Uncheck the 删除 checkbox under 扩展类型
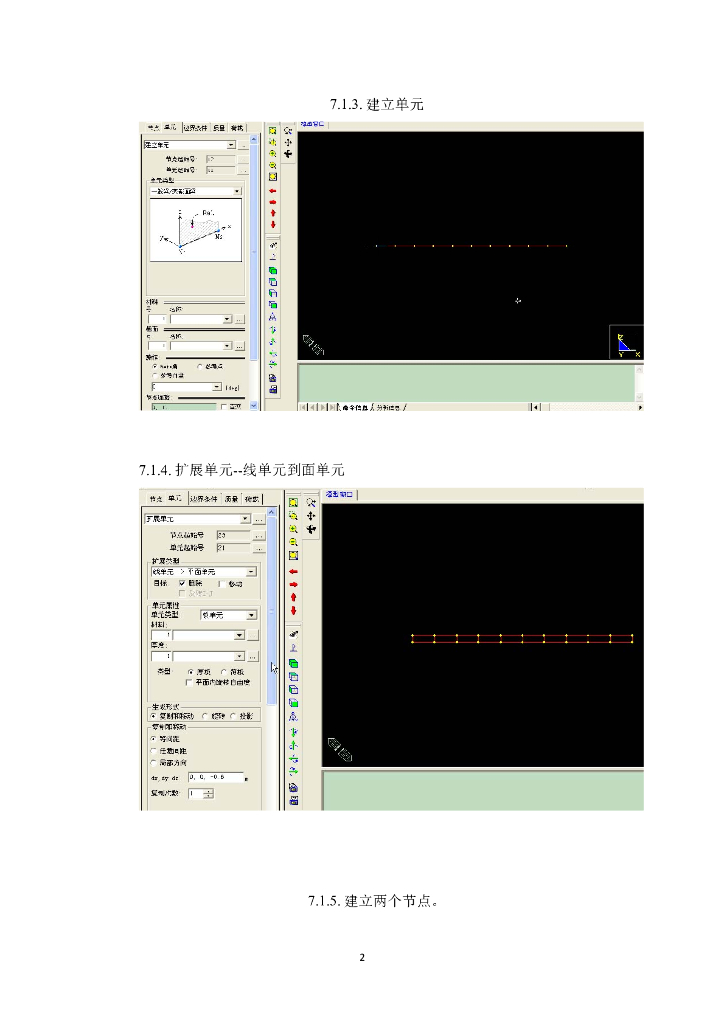Image resolution: width=724 pixels, height=1024 pixels. coord(182,582)
